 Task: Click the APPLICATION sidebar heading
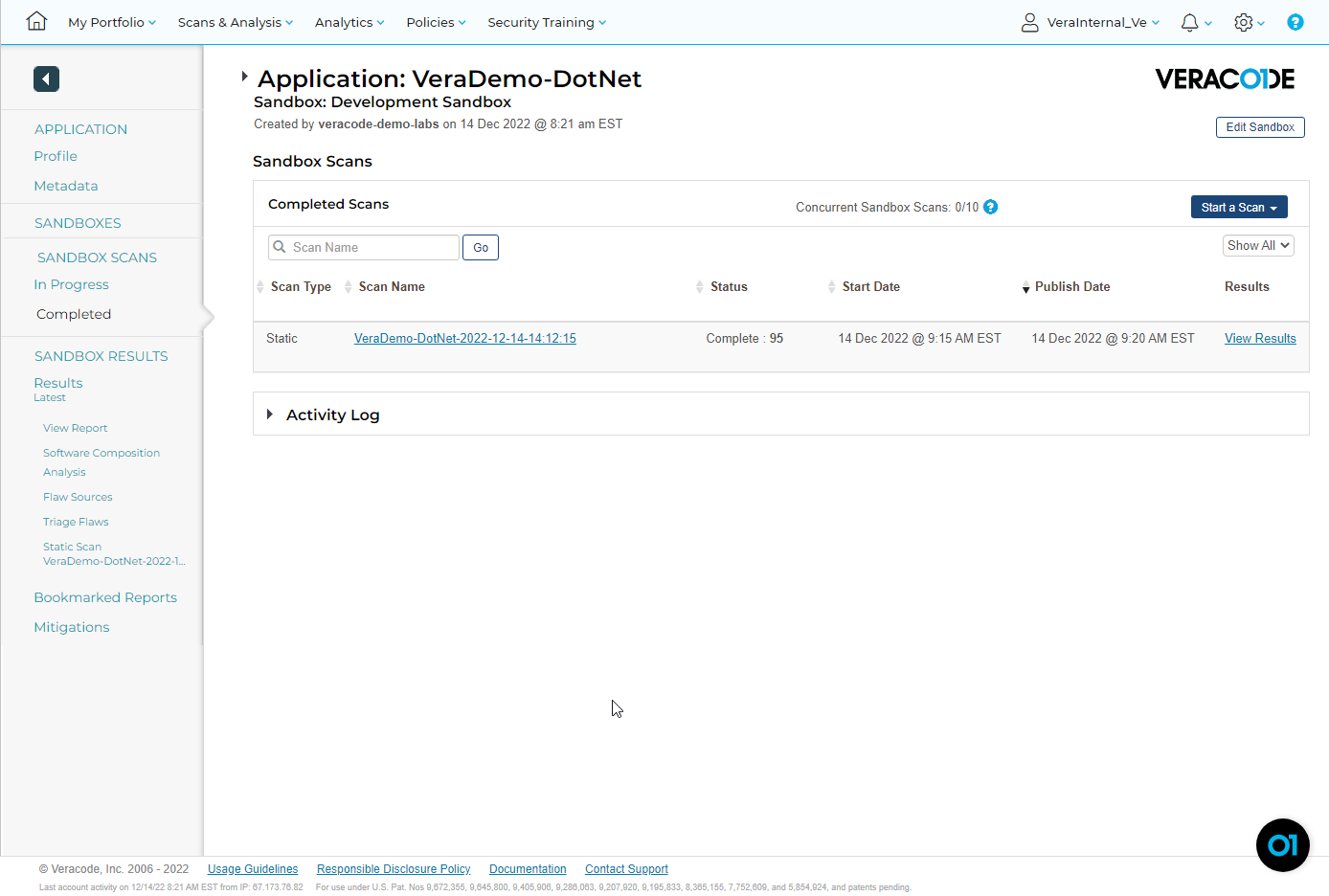click(x=80, y=129)
